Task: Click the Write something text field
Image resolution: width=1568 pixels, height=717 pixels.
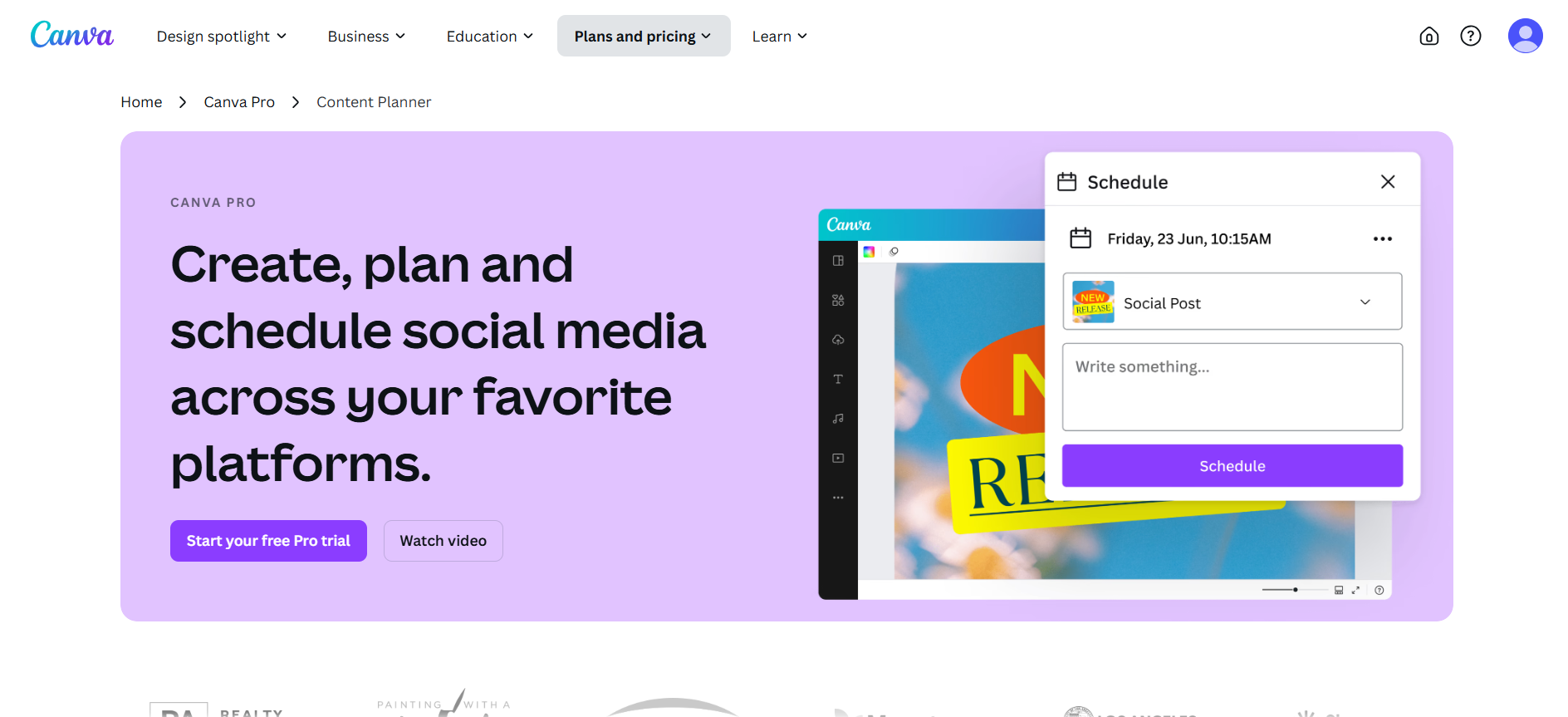Action: pos(1232,387)
